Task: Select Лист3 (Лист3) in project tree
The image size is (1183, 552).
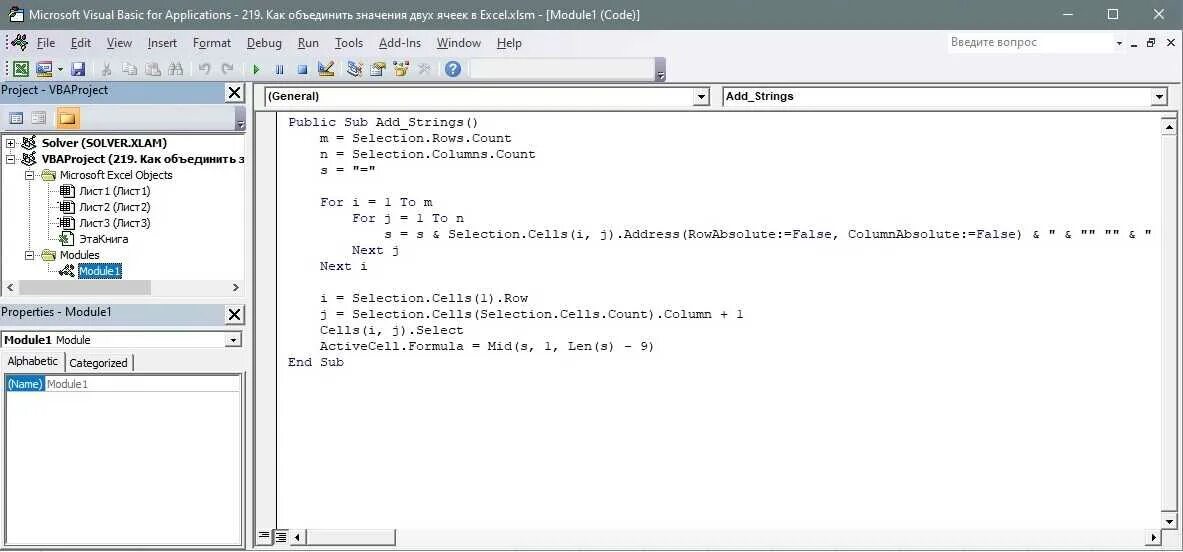Action: pyautogui.click(x=115, y=223)
